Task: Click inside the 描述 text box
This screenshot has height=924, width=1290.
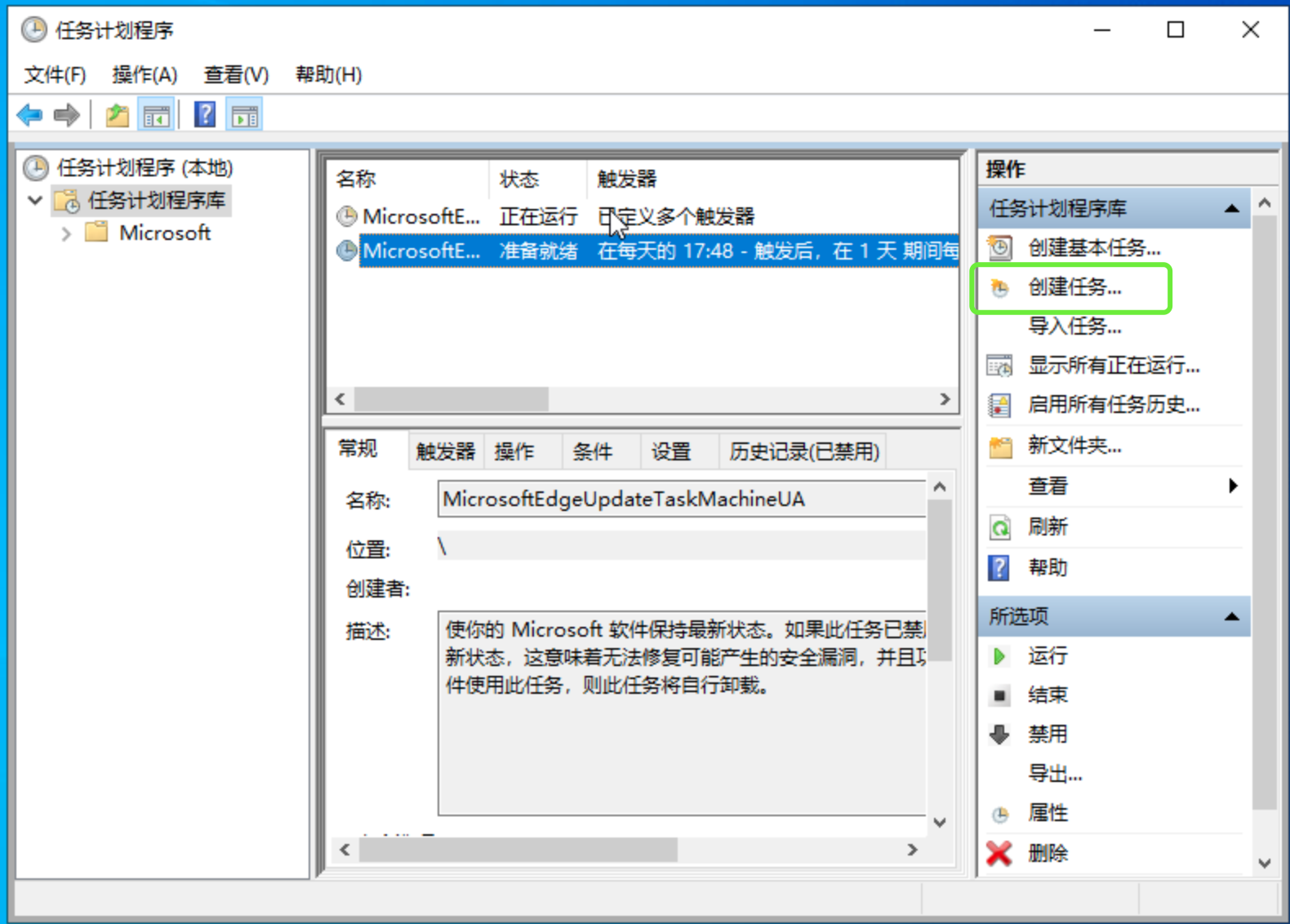Action: pyautogui.click(x=682, y=713)
